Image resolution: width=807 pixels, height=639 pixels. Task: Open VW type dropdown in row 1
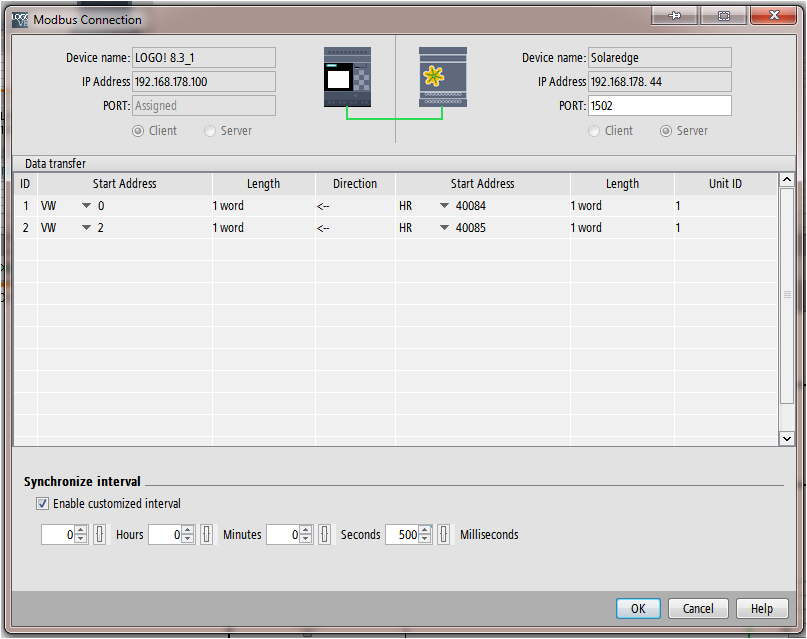pos(86,206)
